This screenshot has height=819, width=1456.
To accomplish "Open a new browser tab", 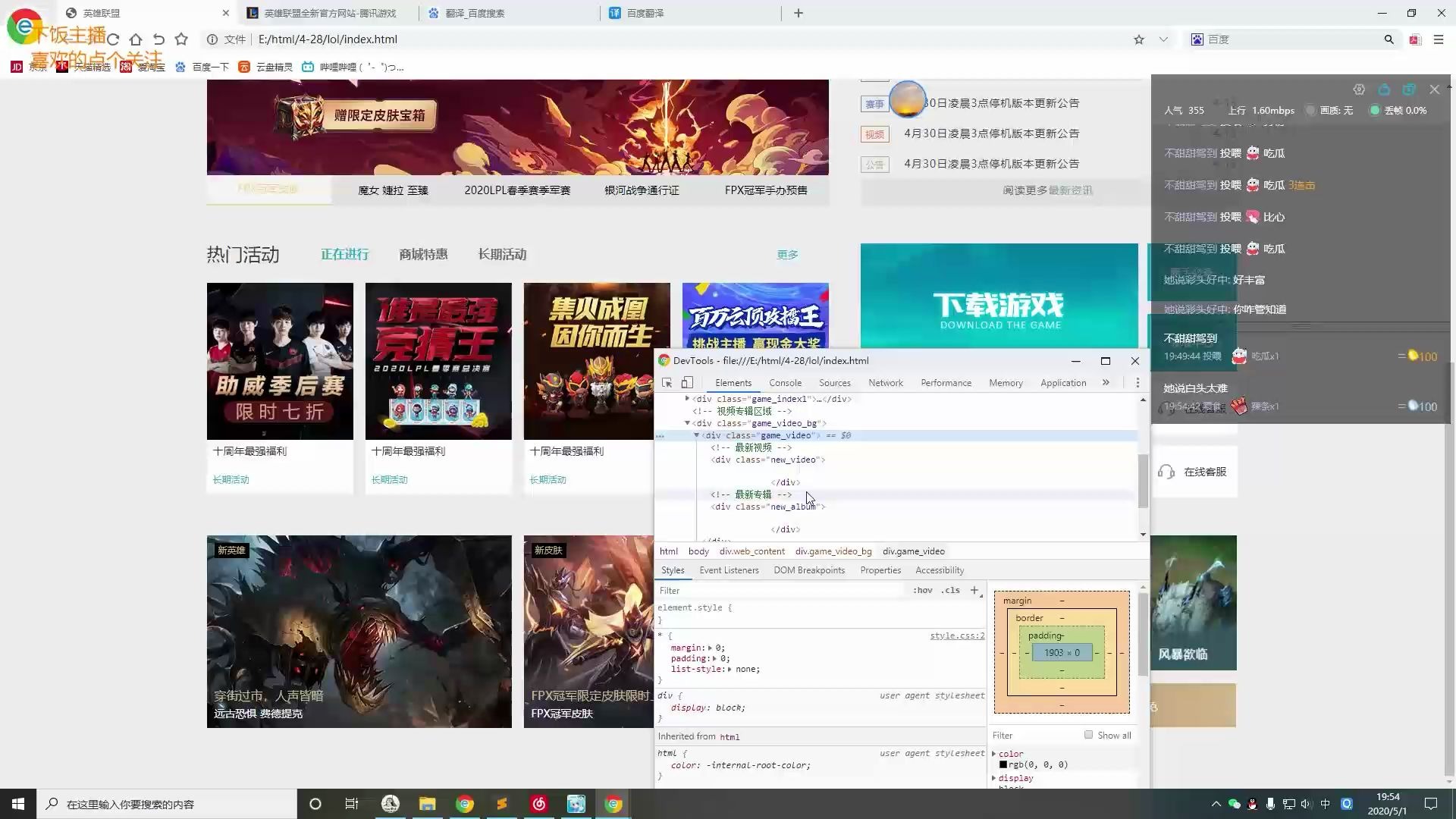I will [799, 13].
